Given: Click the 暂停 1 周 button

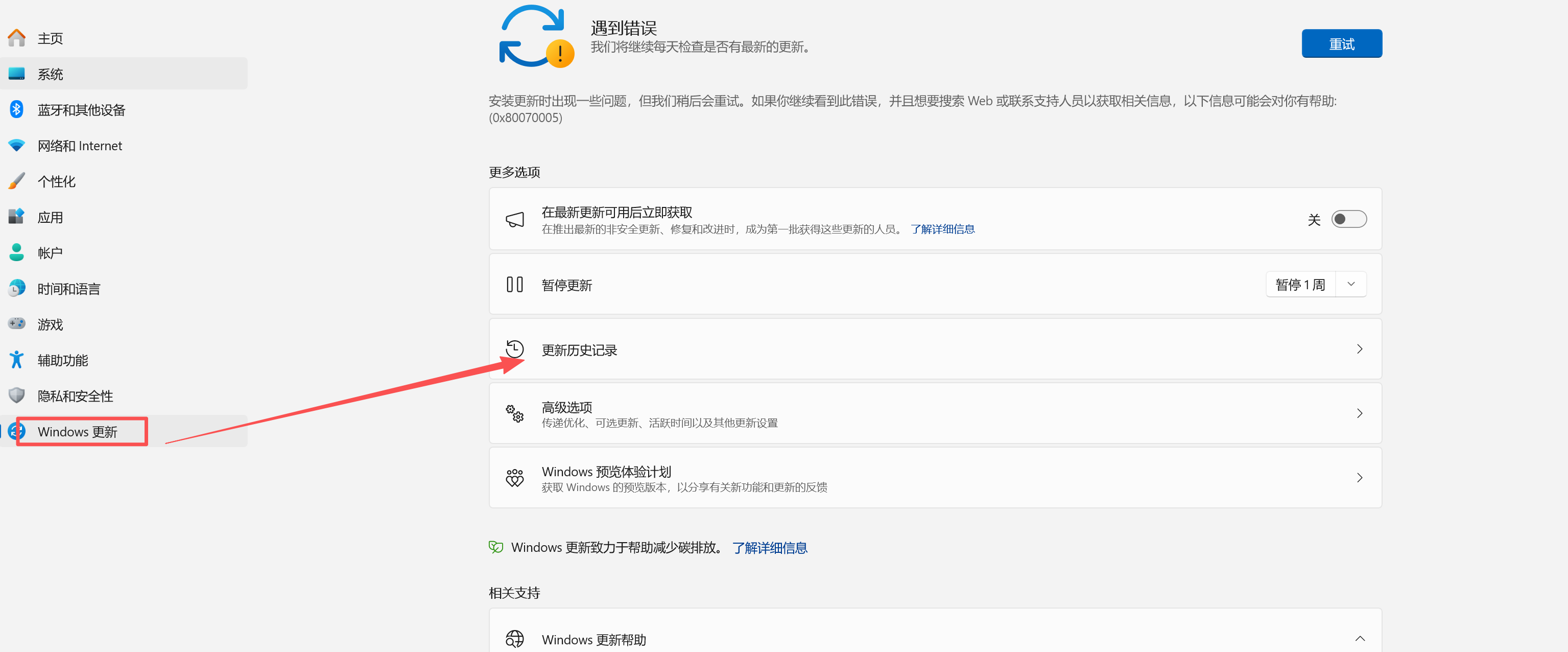Looking at the screenshot, I should [x=1300, y=284].
